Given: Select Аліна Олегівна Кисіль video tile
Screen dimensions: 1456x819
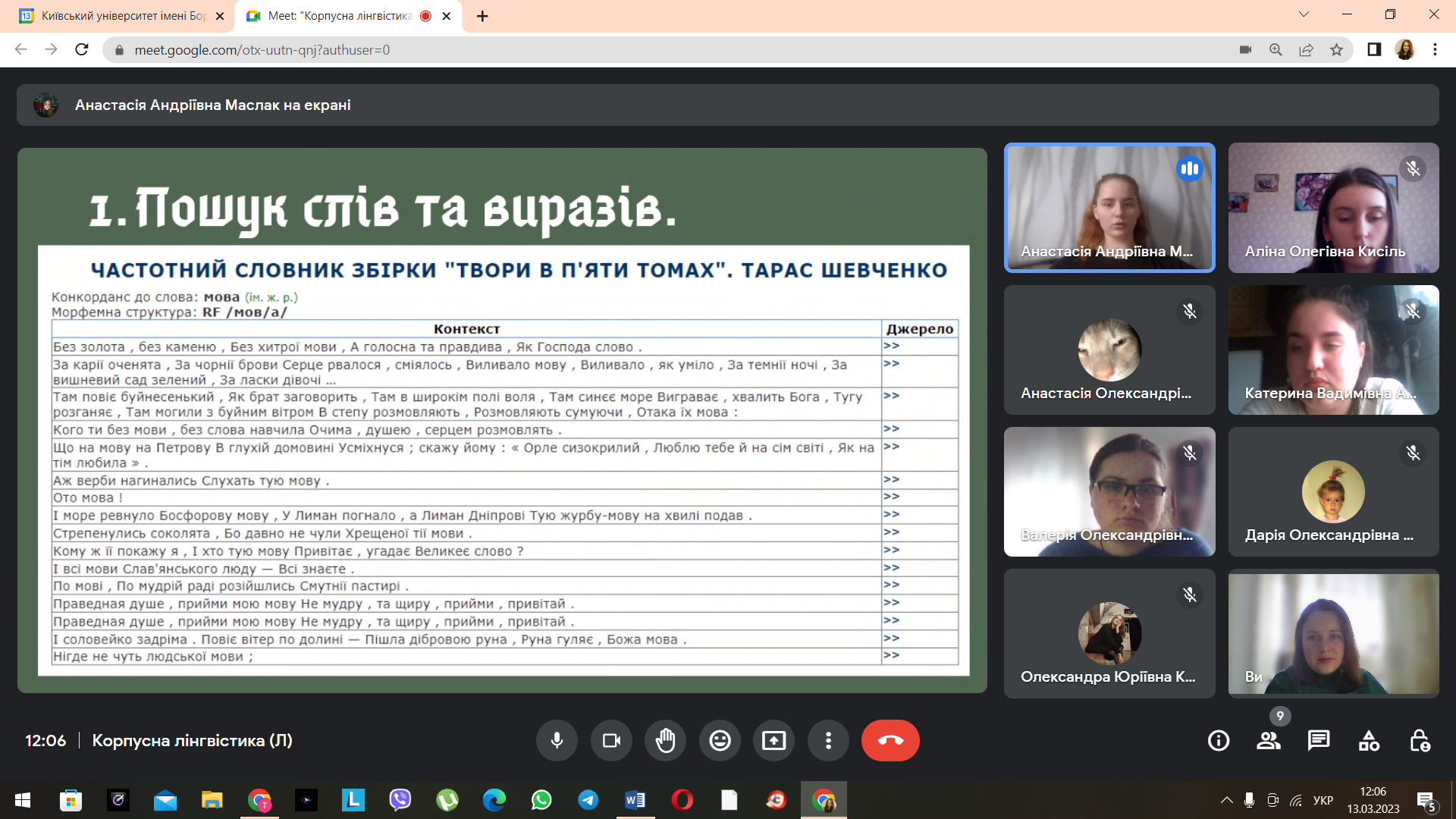Looking at the screenshot, I should pos(1333,208).
